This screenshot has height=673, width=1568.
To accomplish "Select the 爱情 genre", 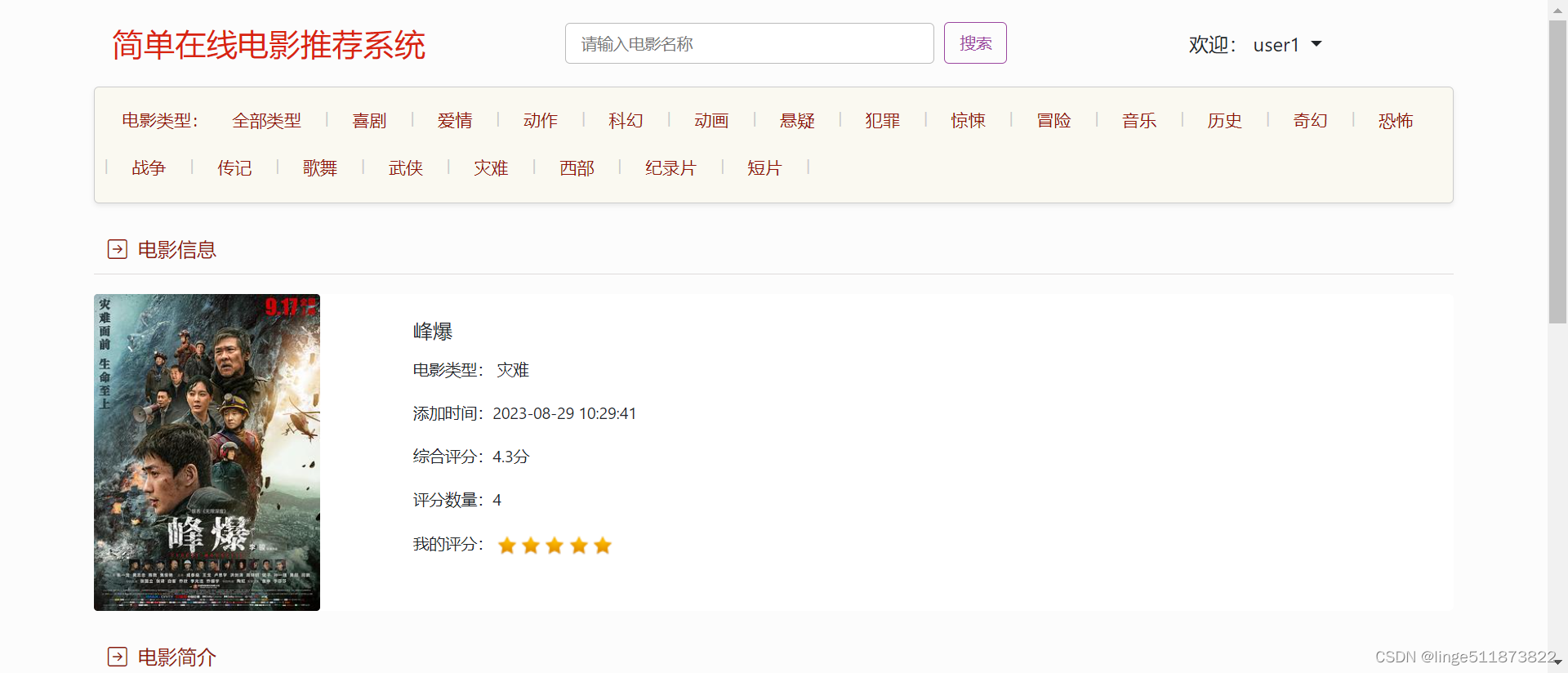I will pyautogui.click(x=455, y=121).
